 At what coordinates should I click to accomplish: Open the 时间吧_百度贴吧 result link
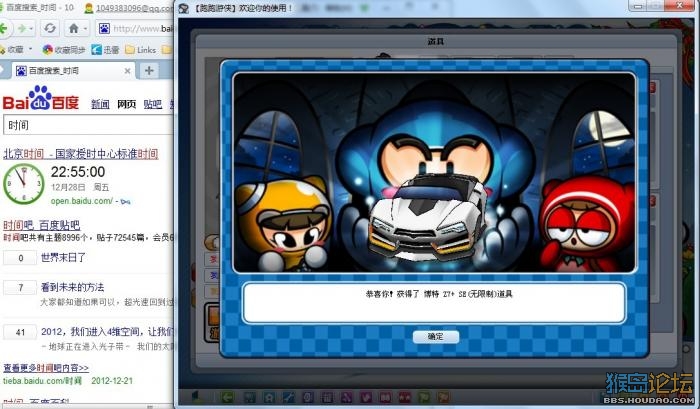point(42,225)
